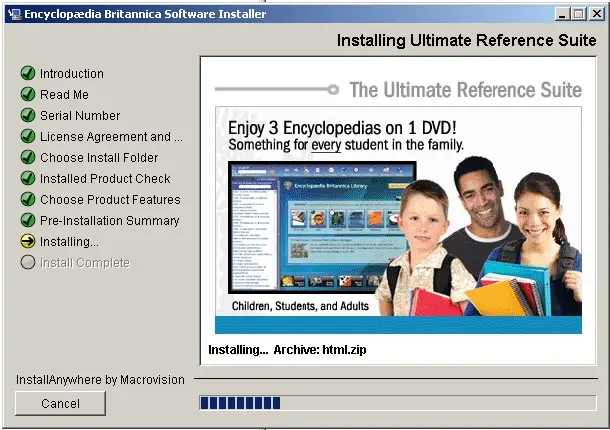The image size is (610, 430).
Task: Click the blue installation progress bar
Action: pos(398,403)
